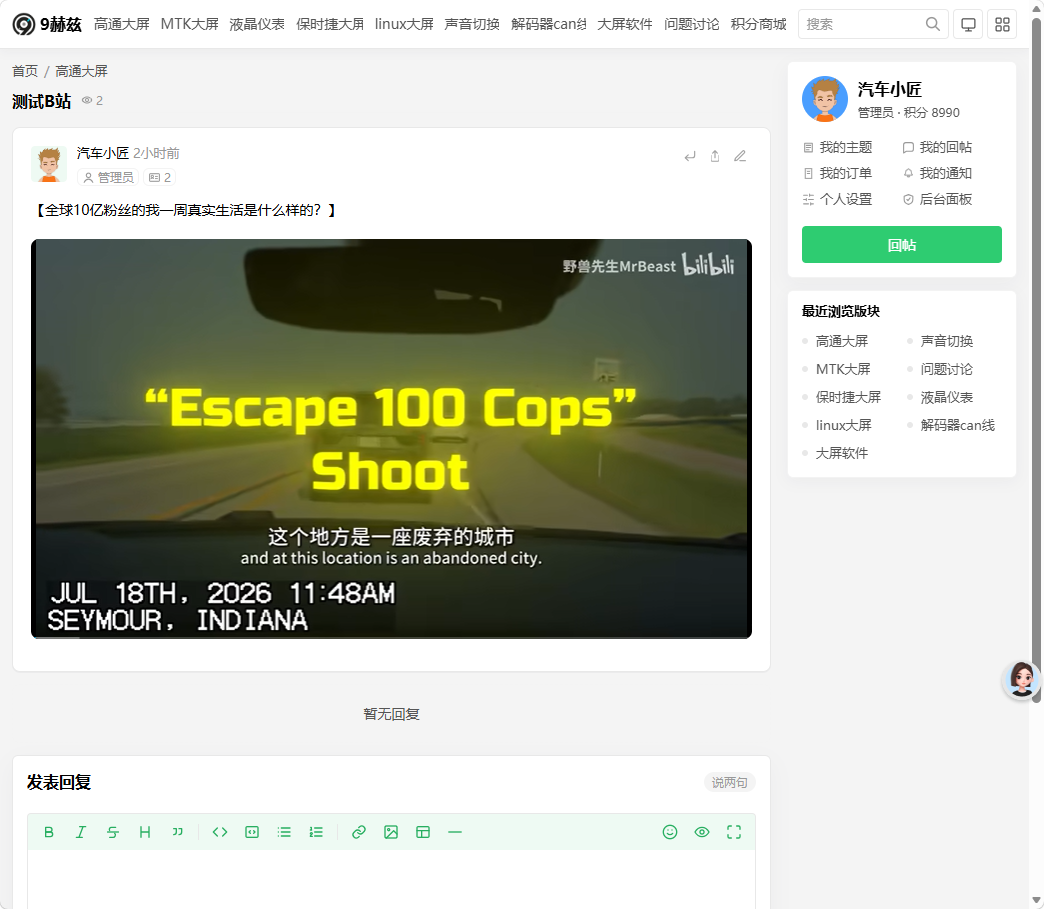Insert horizontal rule in editor
1044x909 pixels.
point(455,832)
